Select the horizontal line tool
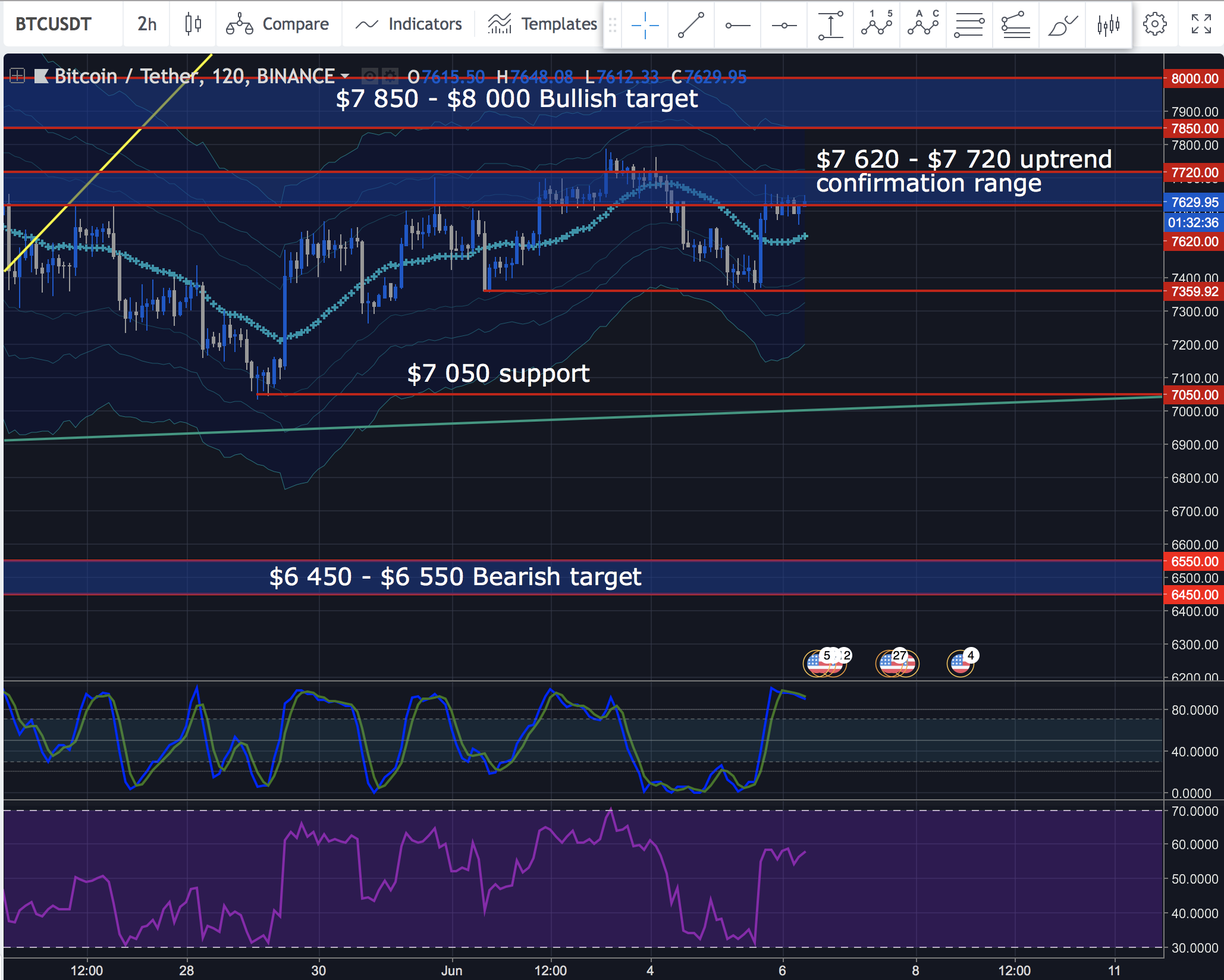 point(784,24)
